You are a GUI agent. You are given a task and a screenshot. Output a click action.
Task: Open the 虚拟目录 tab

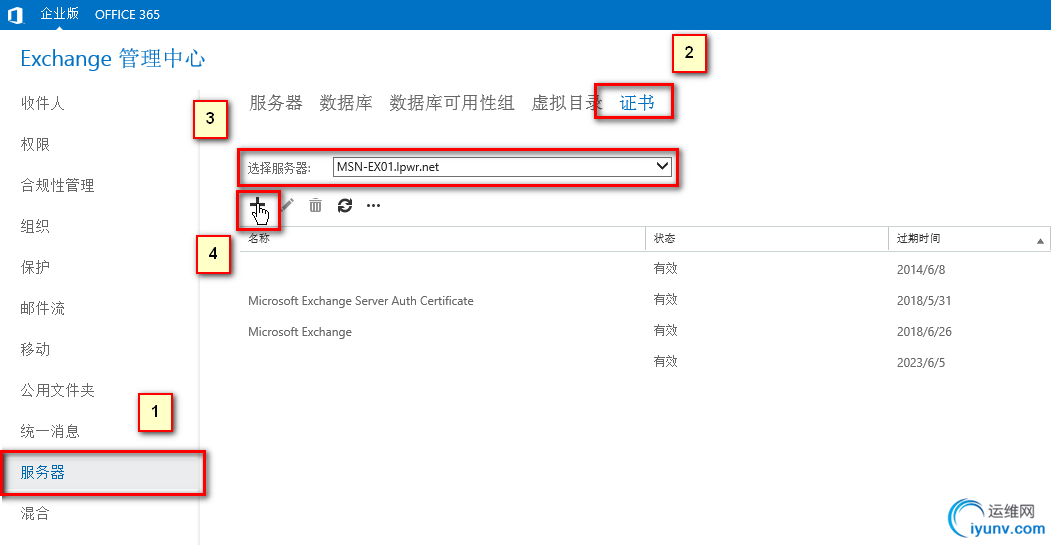[566, 103]
